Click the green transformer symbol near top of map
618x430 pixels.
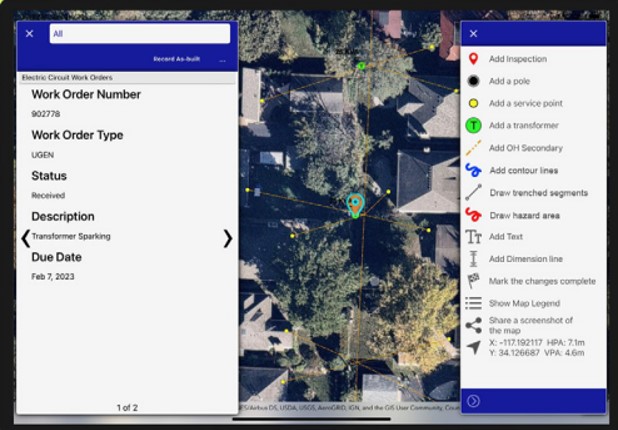pos(361,66)
